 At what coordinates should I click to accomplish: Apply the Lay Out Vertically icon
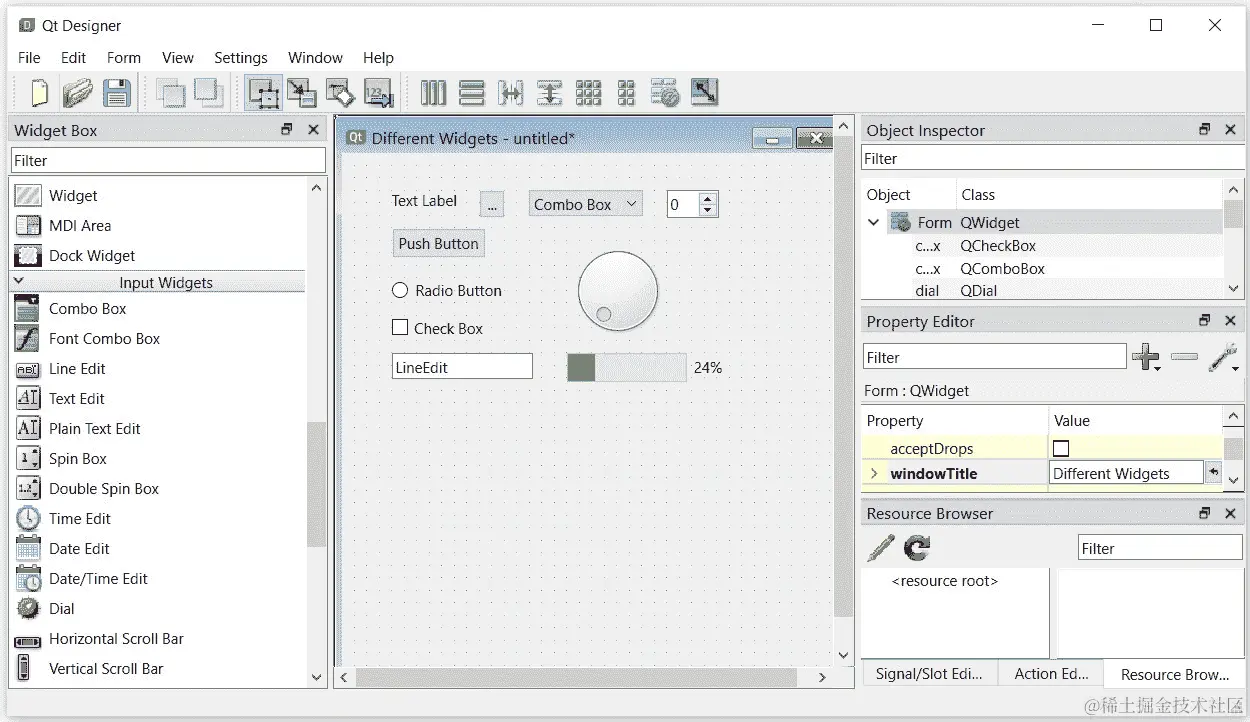point(472,93)
